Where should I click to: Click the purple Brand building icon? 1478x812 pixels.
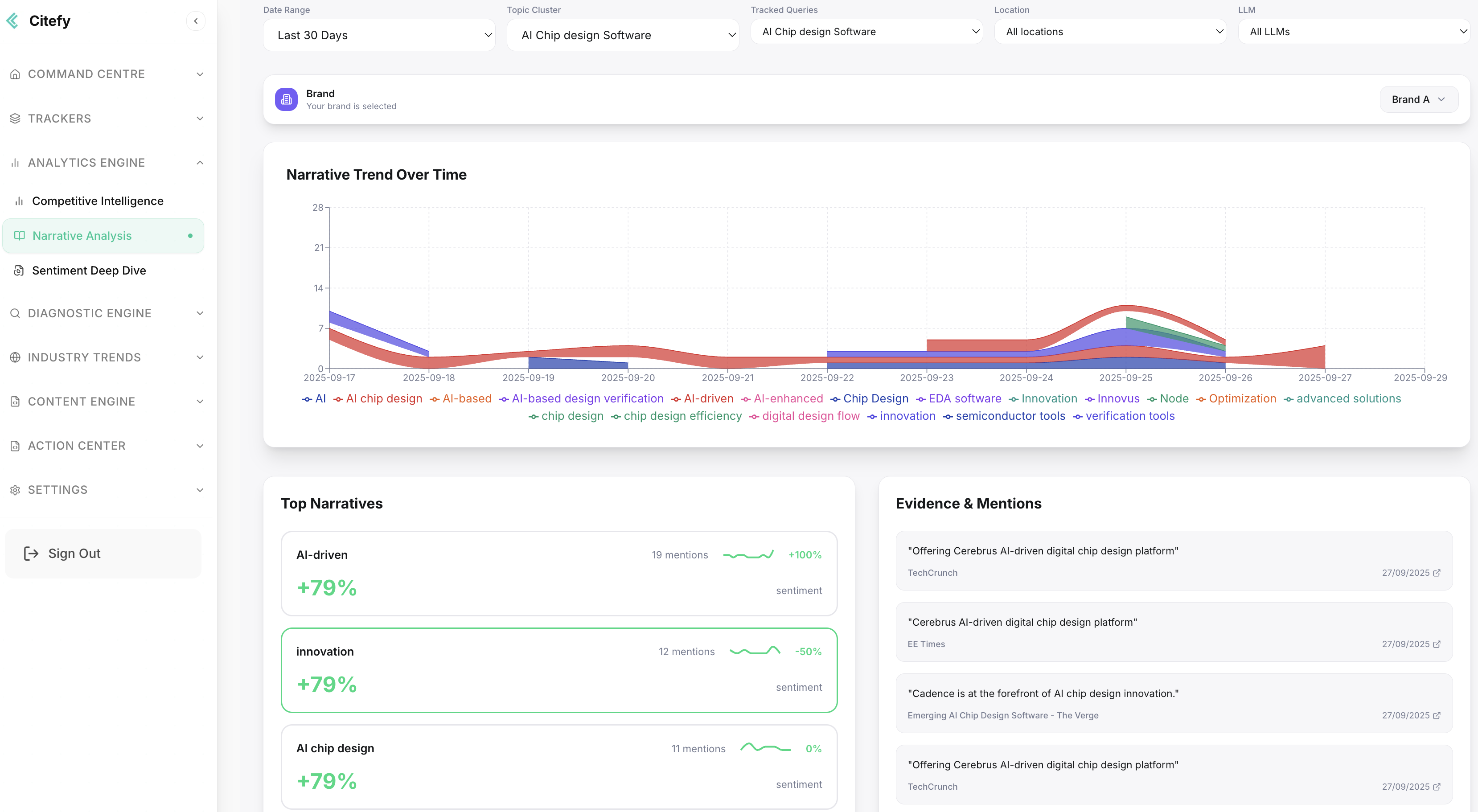coord(286,99)
